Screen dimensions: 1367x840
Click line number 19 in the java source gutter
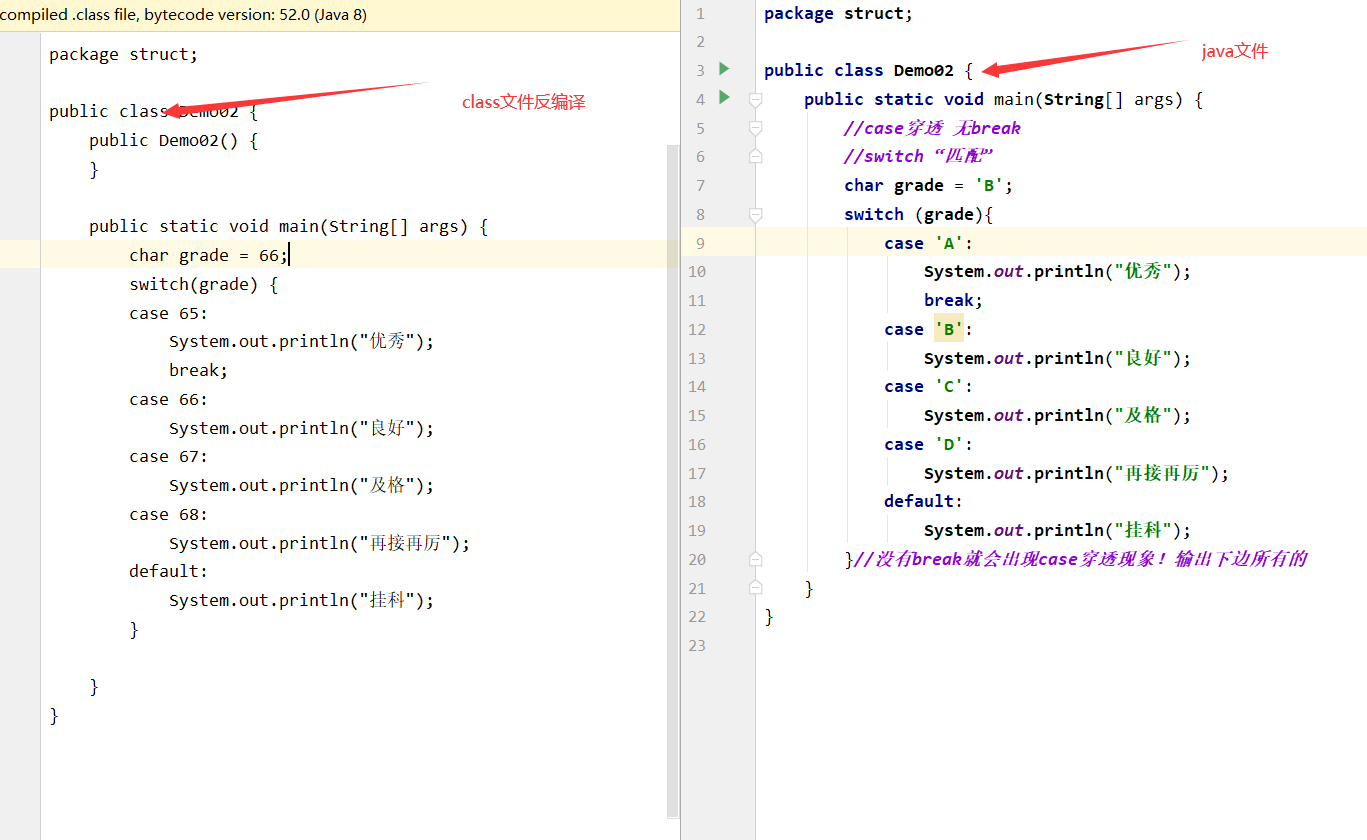click(x=697, y=530)
